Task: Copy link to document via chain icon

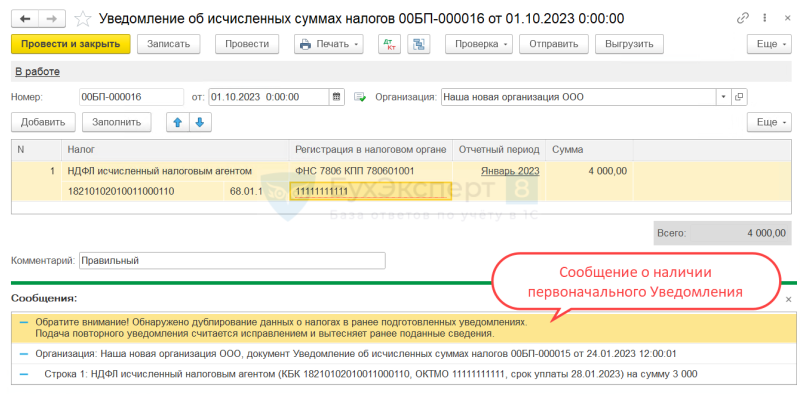Action: coord(742,18)
